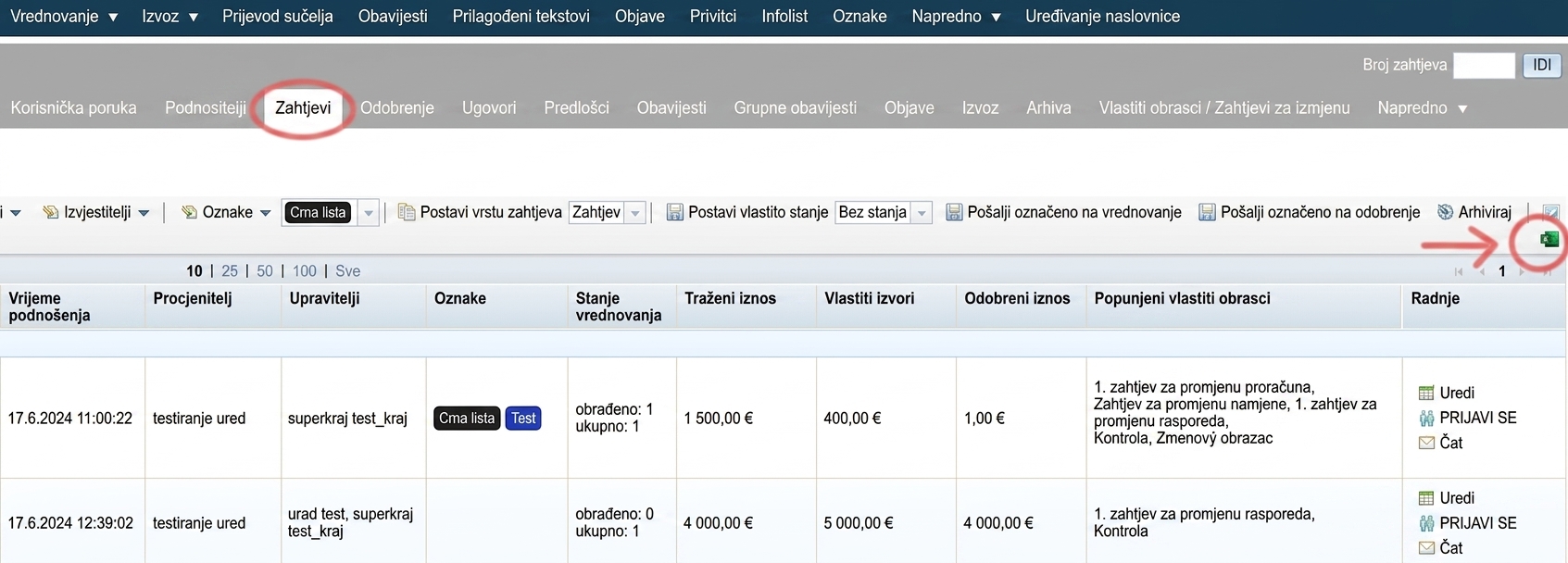Switch to the Arhiva tab
The height and width of the screenshot is (563, 1568).
tap(1048, 108)
